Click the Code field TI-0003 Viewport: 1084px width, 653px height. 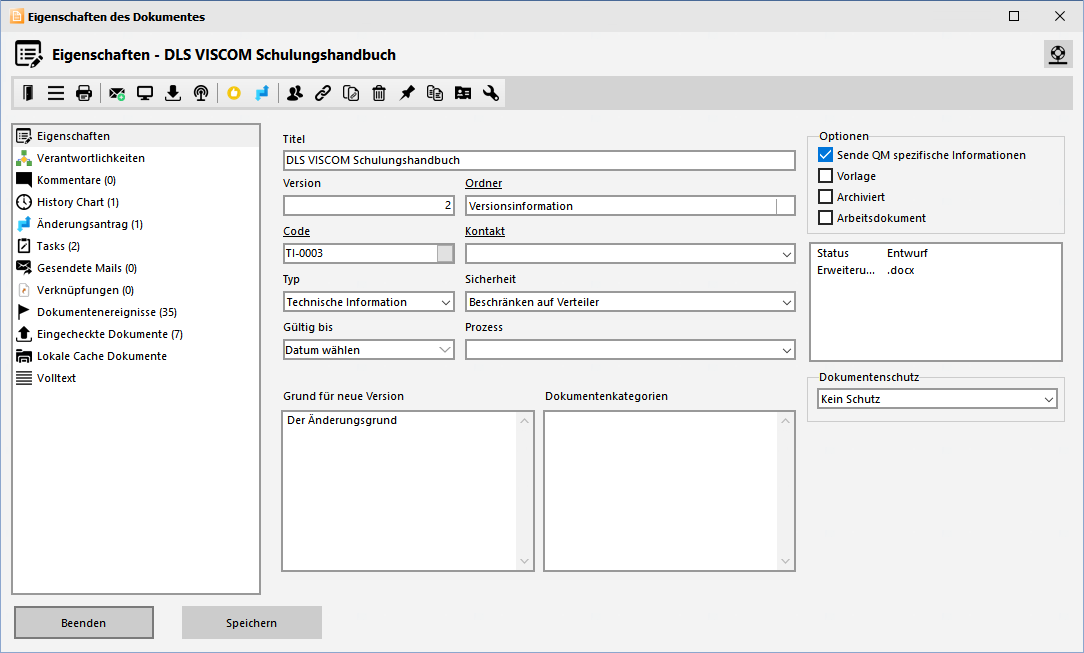(360, 254)
